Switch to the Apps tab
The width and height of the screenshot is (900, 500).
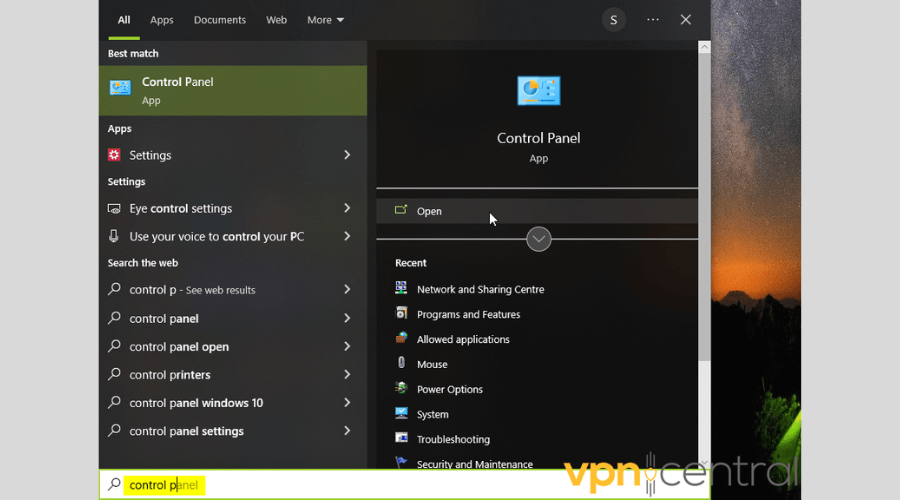[x=162, y=20]
